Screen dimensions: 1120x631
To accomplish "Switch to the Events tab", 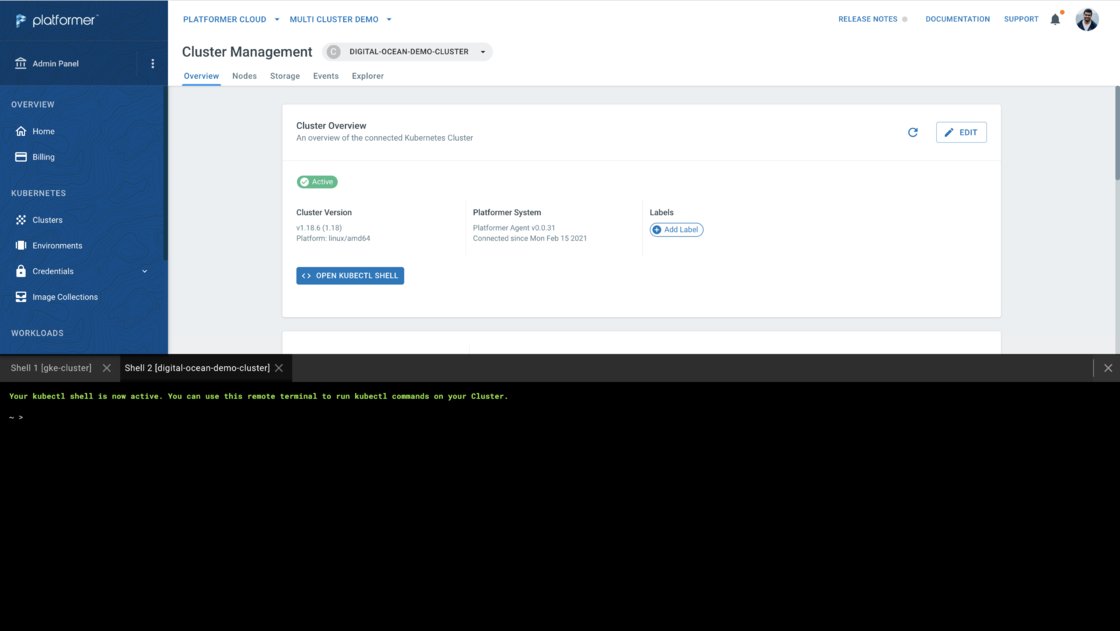I will (326, 76).
